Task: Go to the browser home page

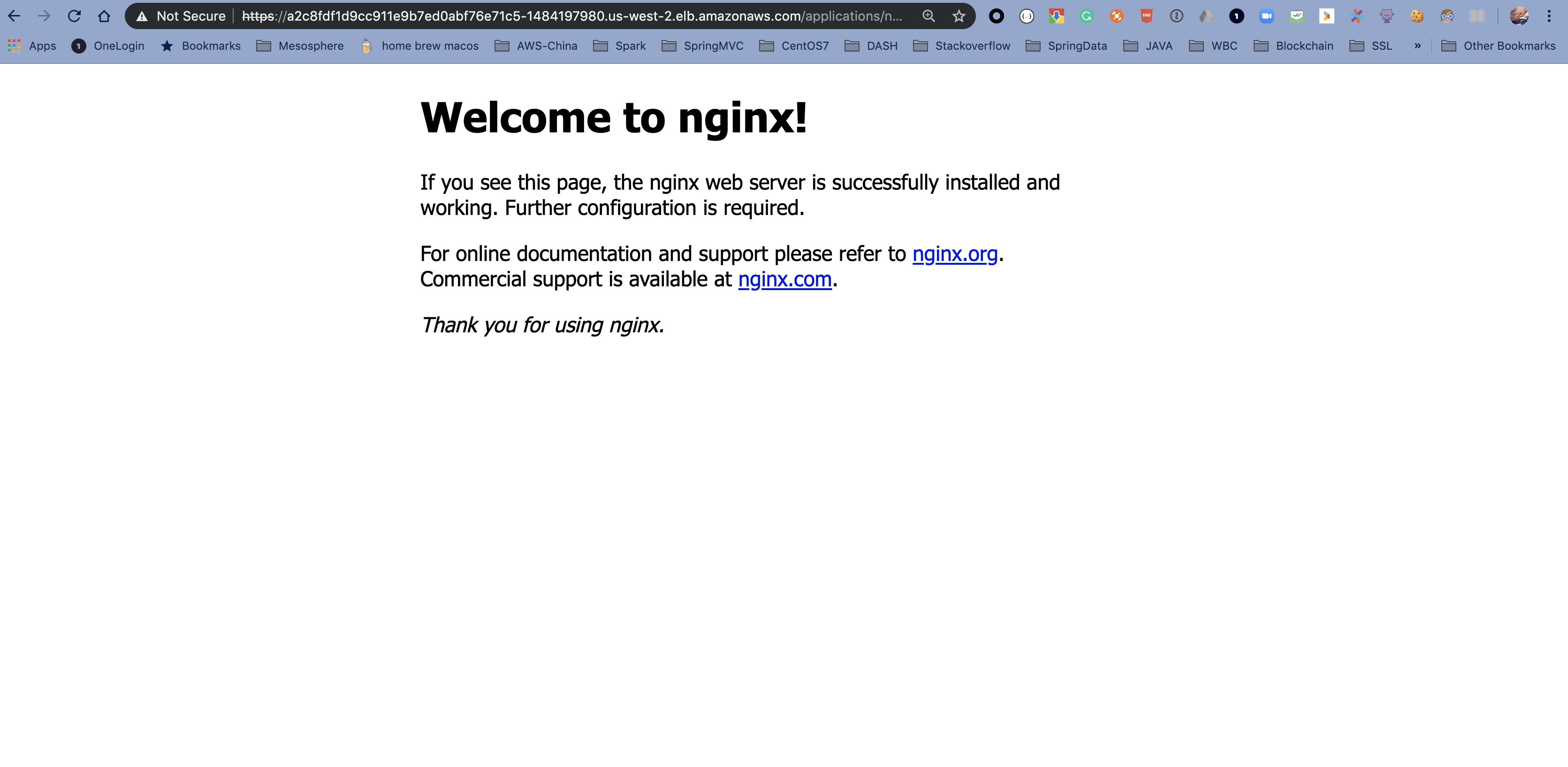Action: tap(104, 16)
